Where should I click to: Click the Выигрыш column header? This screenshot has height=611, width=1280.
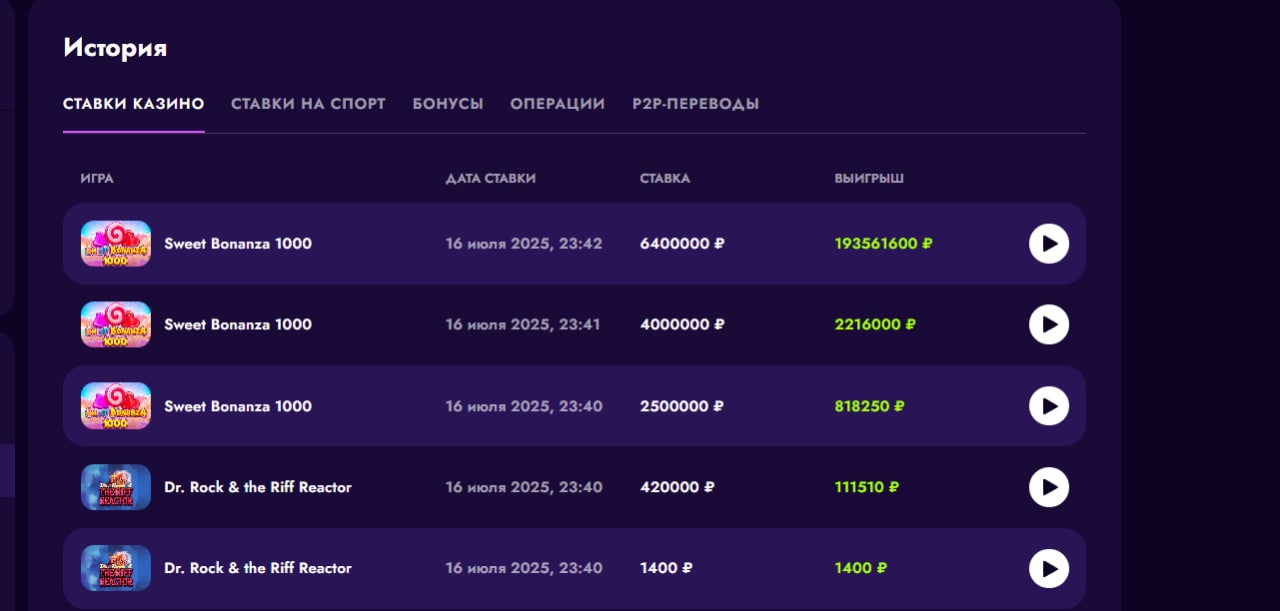(869, 179)
